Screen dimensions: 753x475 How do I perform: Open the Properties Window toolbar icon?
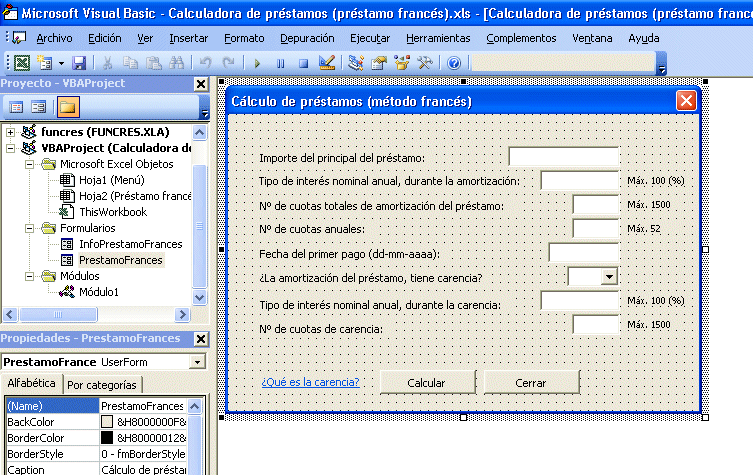point(378,63)
